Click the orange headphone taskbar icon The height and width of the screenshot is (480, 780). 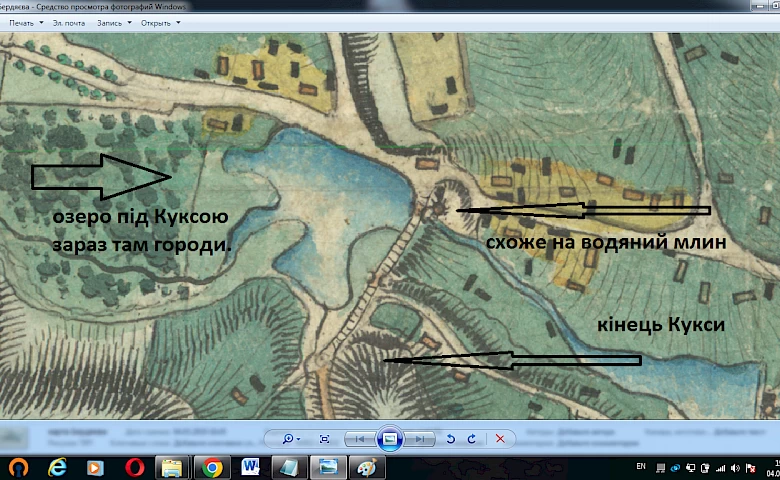(x=18, y=468)
